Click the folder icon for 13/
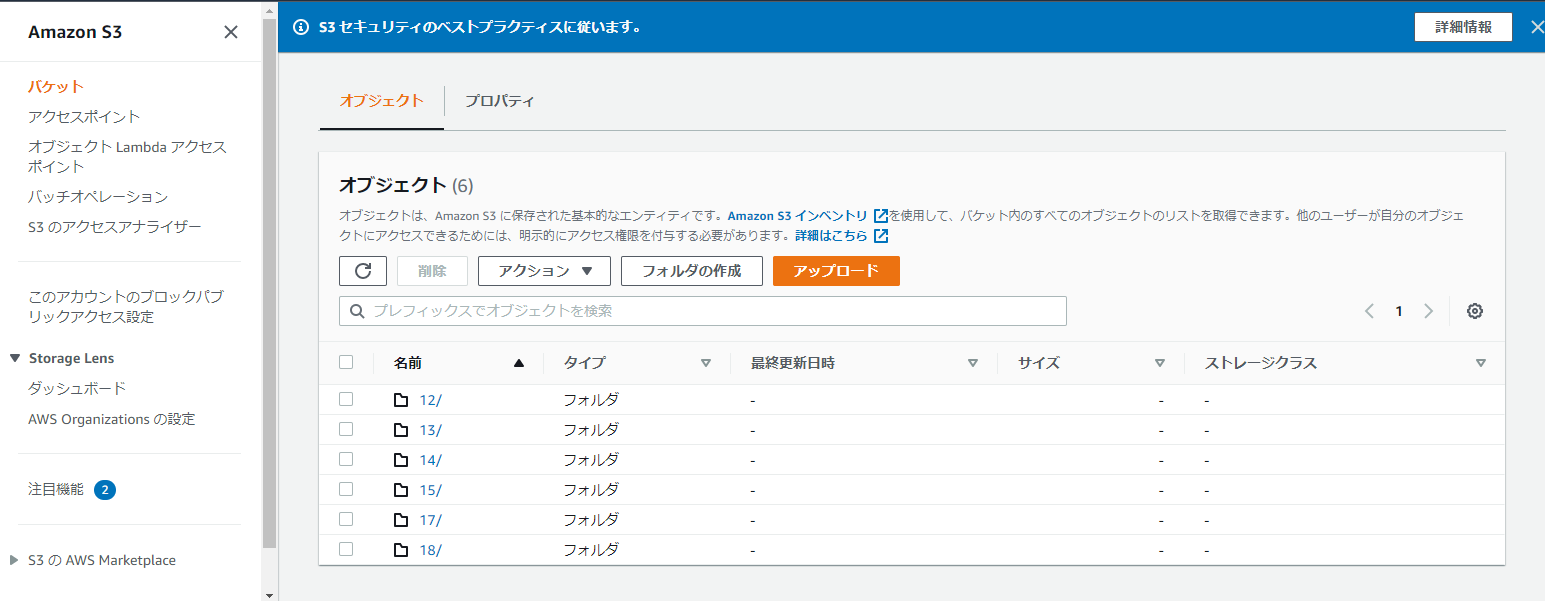 (401, 430)
